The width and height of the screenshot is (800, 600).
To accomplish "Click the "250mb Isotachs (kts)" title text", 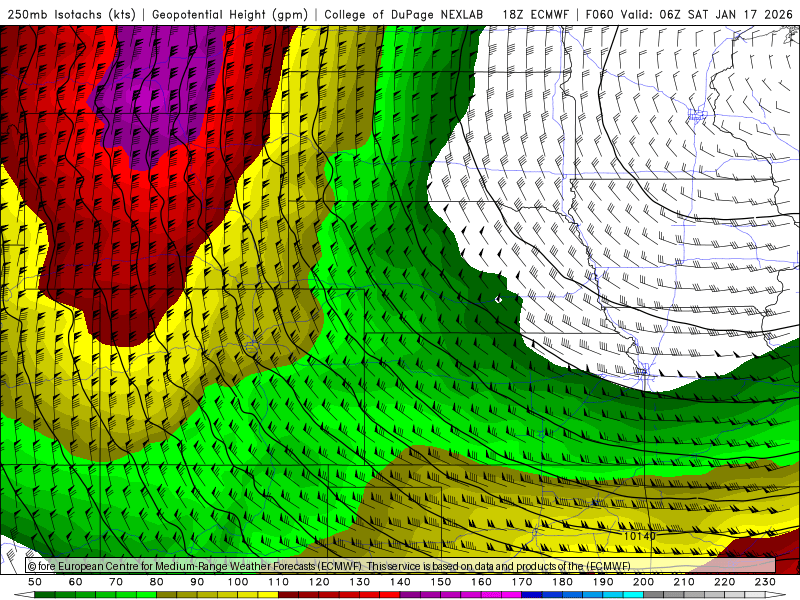I will point(72,14).
